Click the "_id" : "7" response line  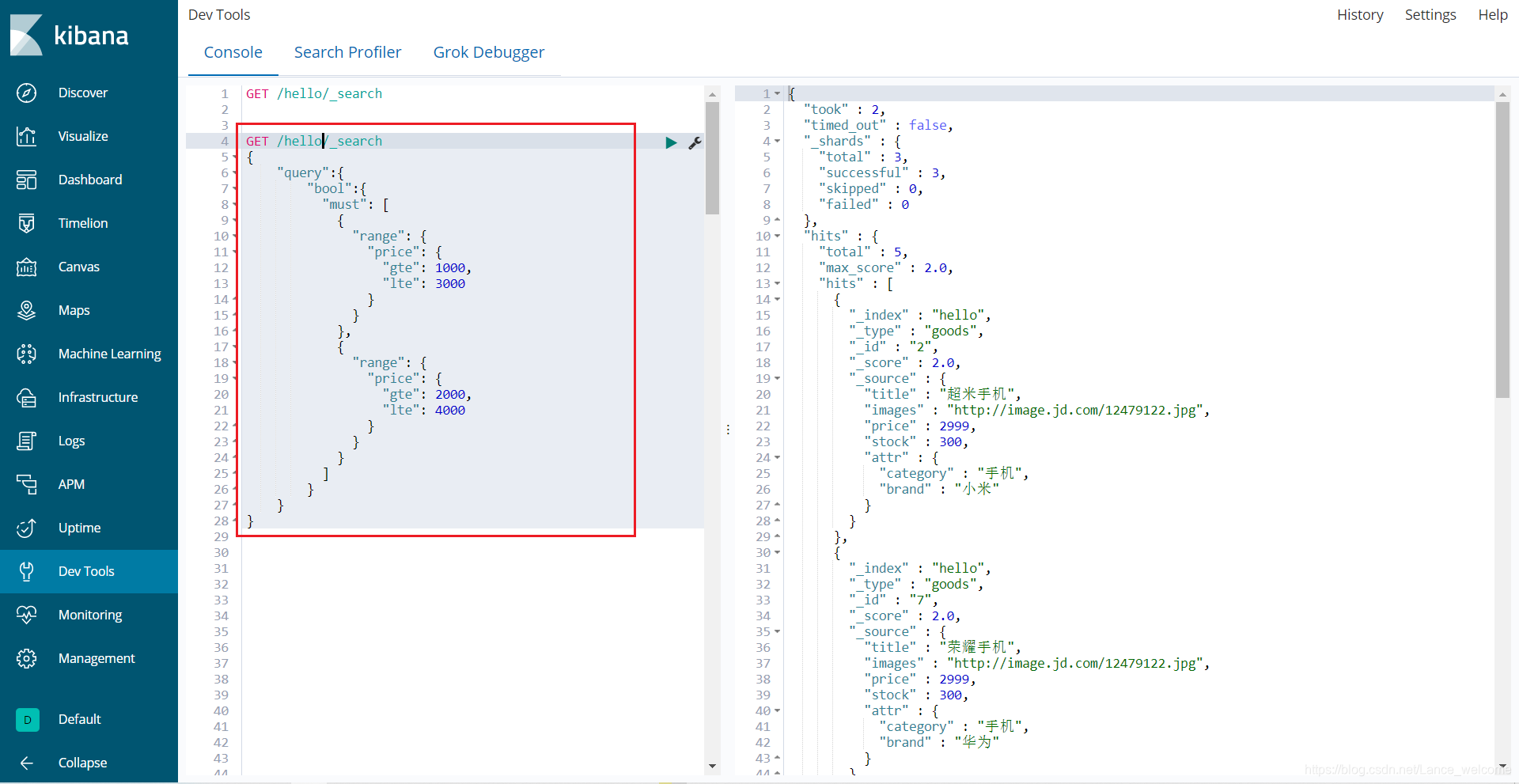(x=893, y=600)
